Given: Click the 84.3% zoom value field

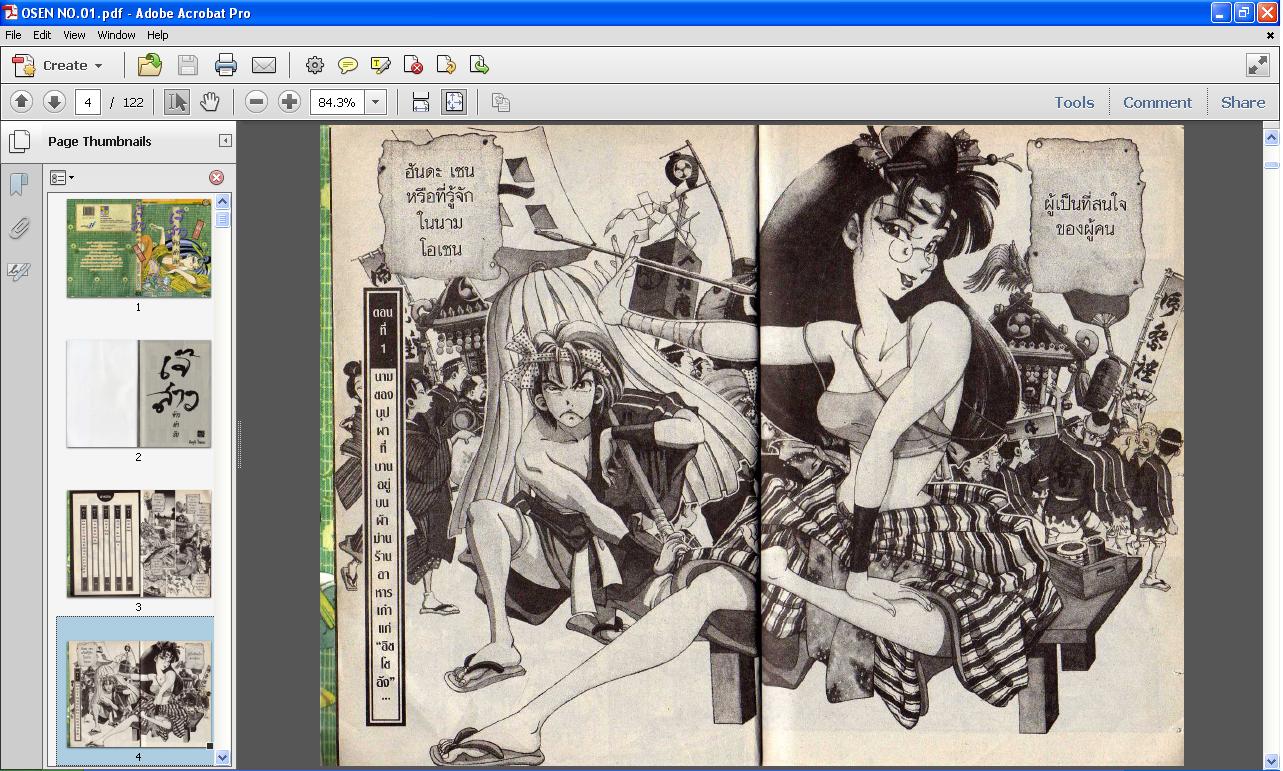Looking at the screenshot, I should pyautogui.click(x=337, y=102).
